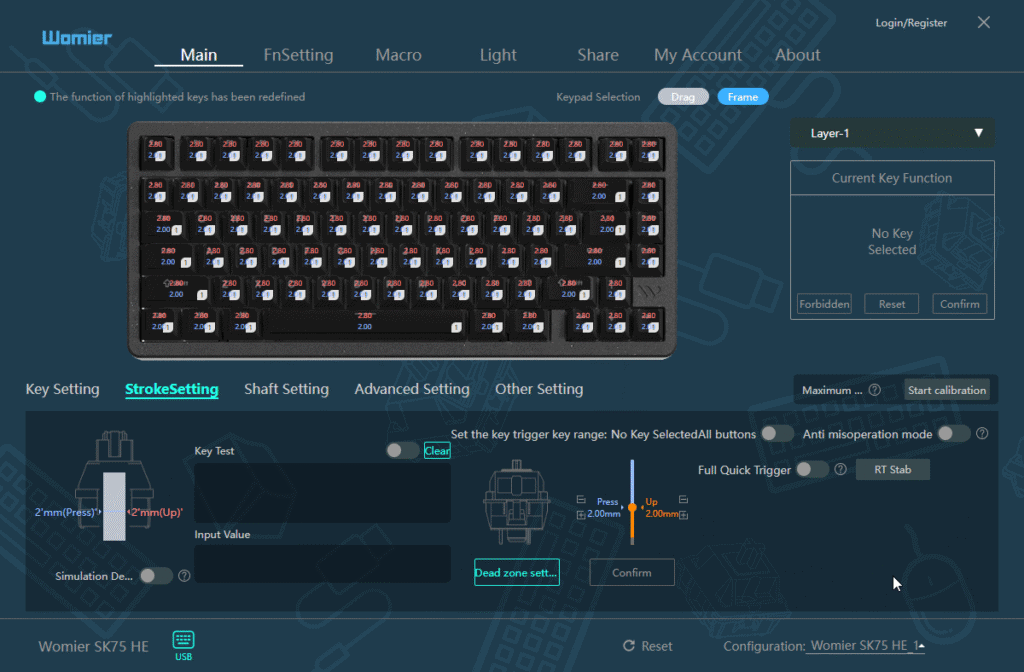
Task: Click the help icon next to Maximum
Action: (x=874, y=390)
